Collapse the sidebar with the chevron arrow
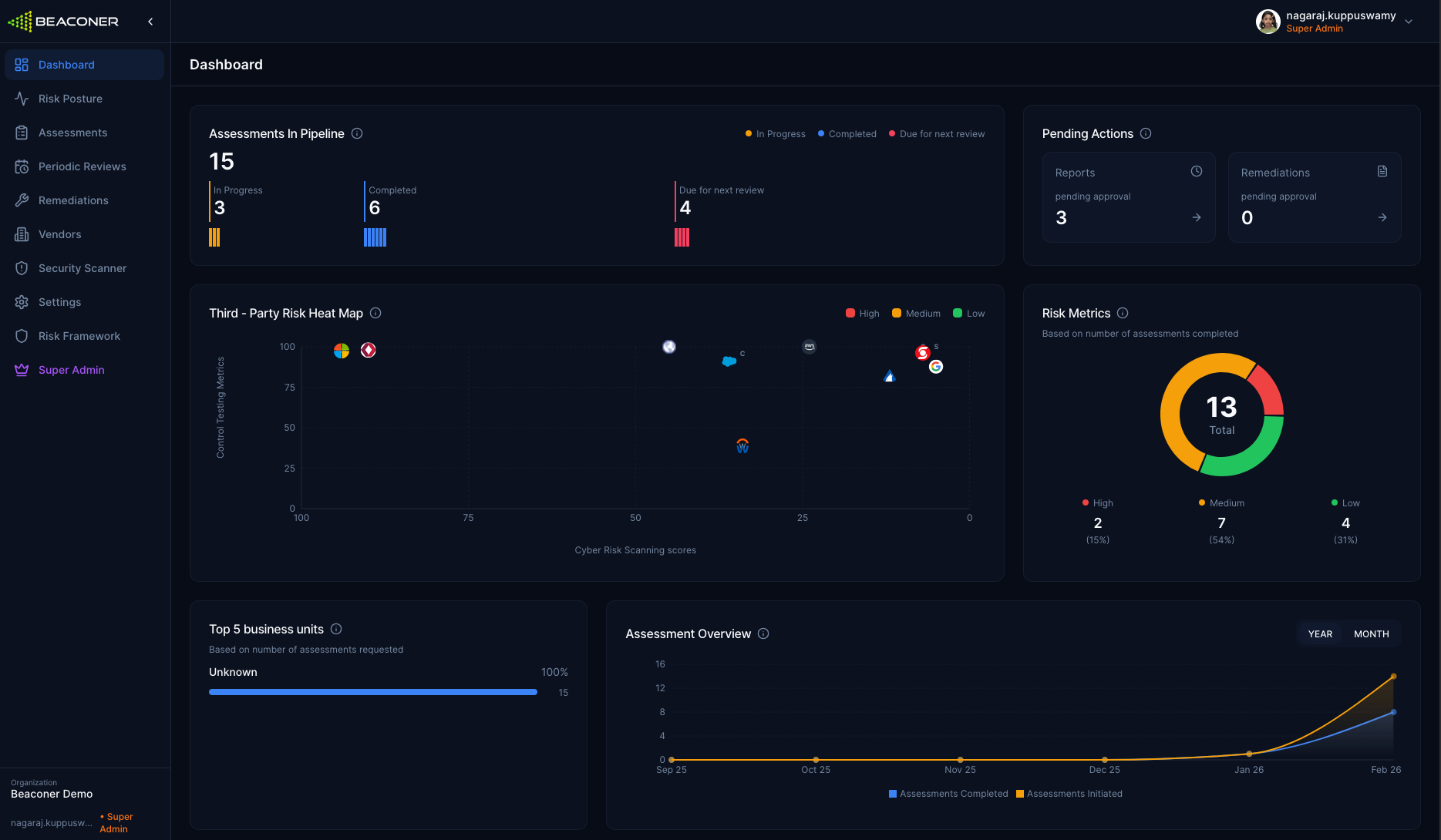 (150, 22)
